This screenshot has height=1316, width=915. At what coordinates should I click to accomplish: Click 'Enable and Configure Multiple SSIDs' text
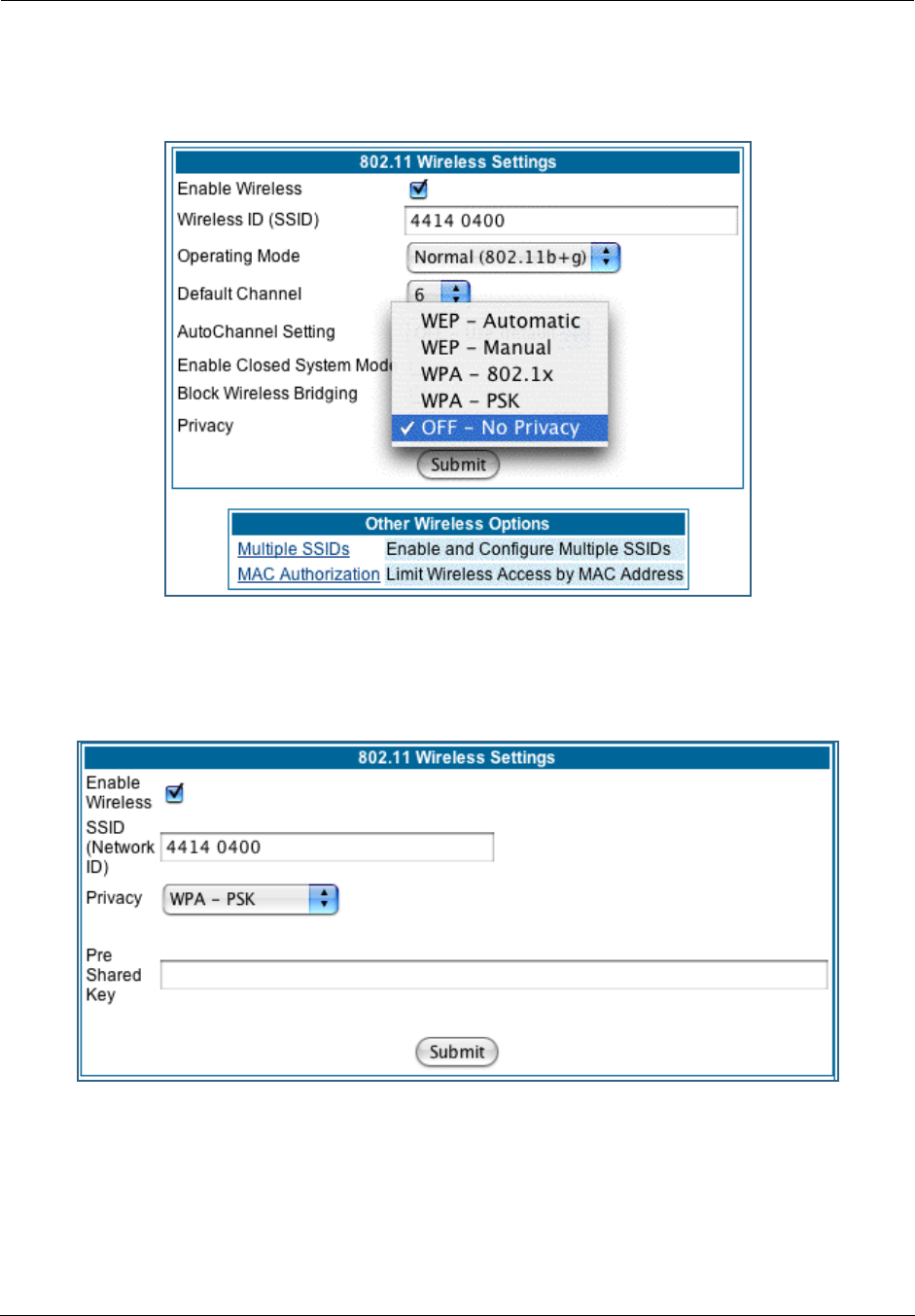click(x=528, y=549)
